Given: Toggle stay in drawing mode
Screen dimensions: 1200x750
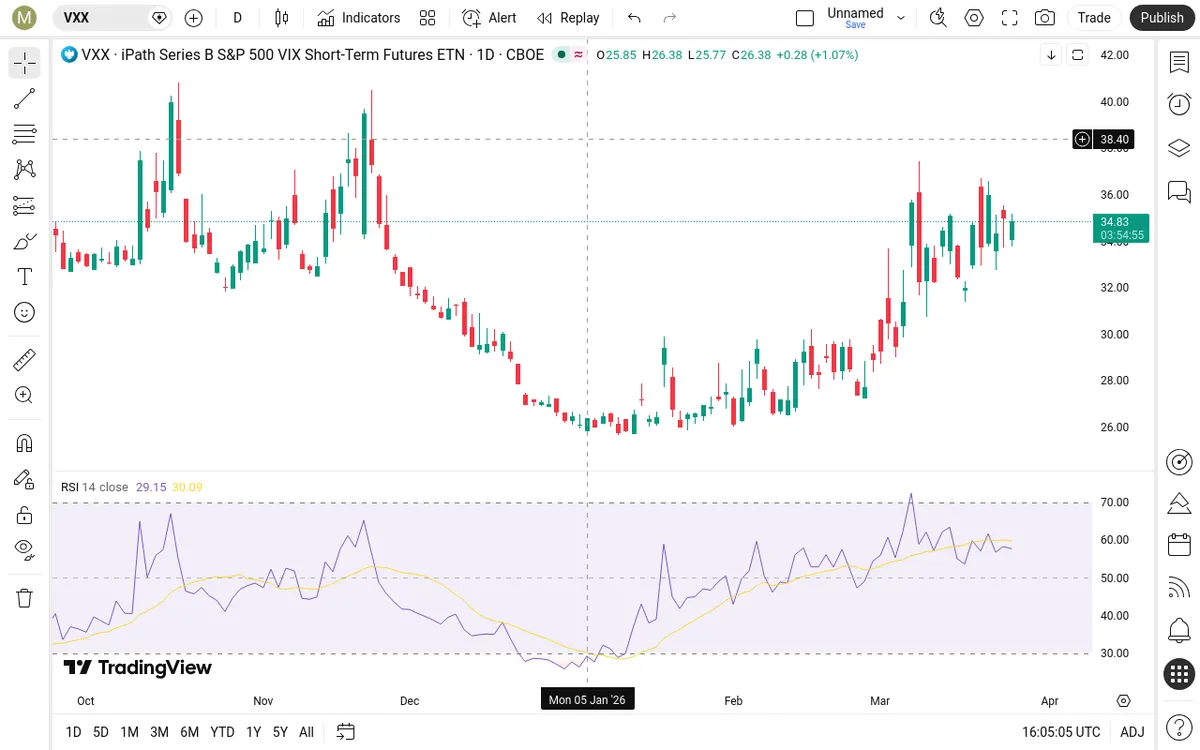Looking at the screenshot, I should (25, 479).
